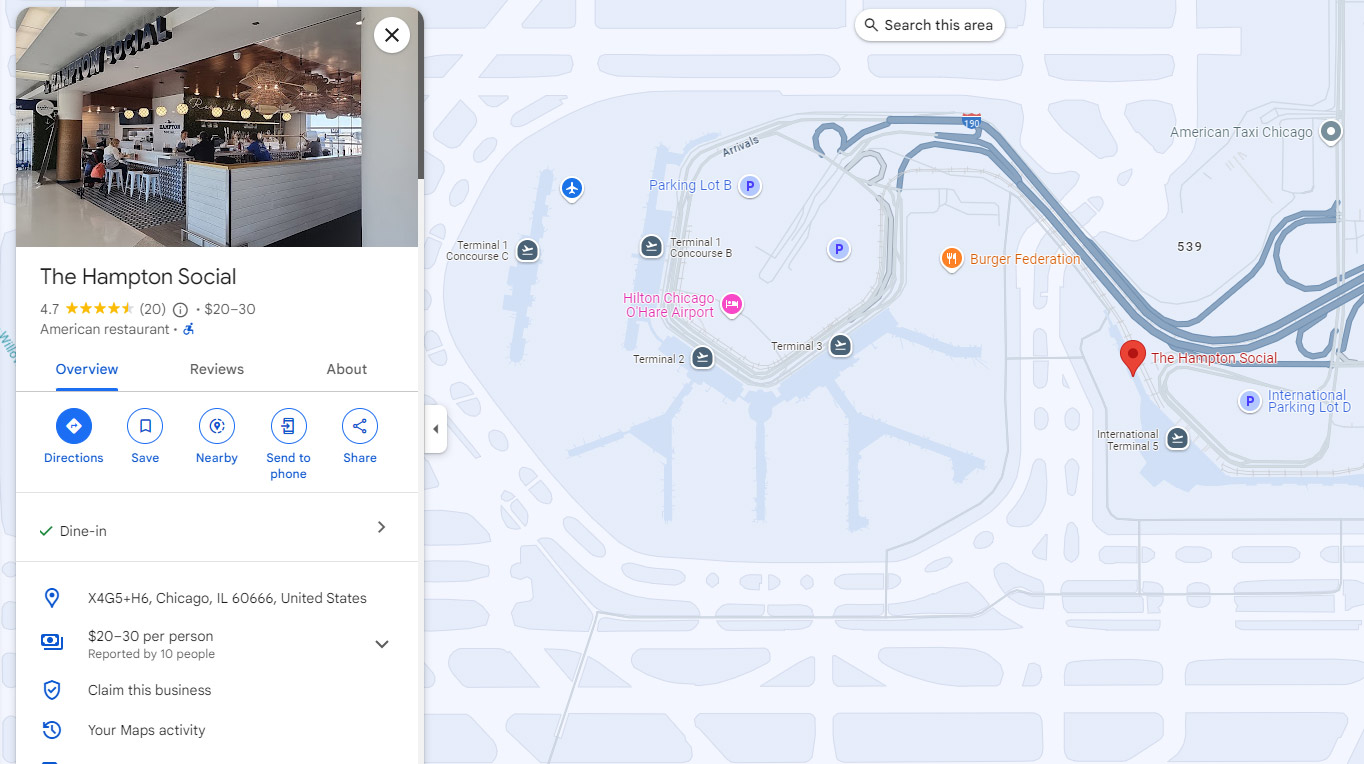Image resolution: width=1364 pixels, height=764 pixels.
Task: Click the Claim this business link
Action: click(150, 690)
